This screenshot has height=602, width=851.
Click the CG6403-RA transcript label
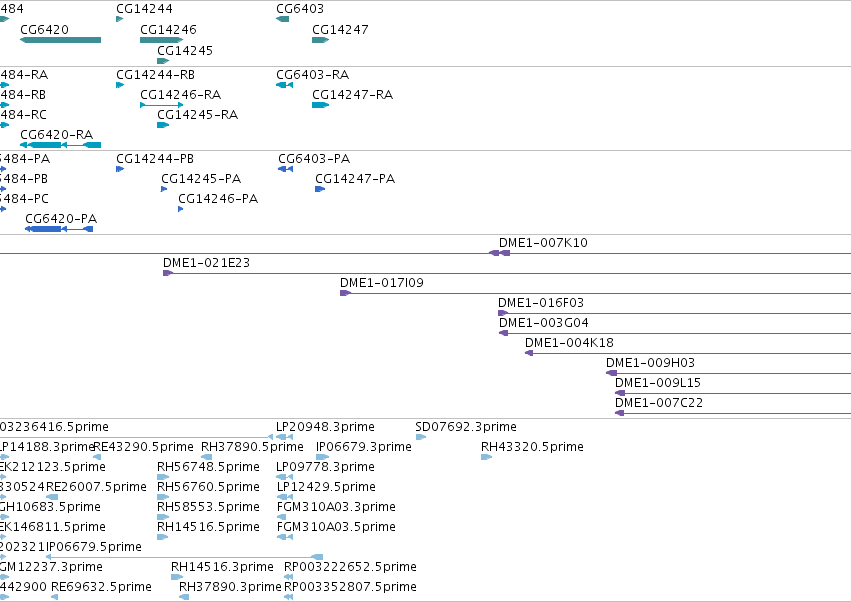pos(312,74)
